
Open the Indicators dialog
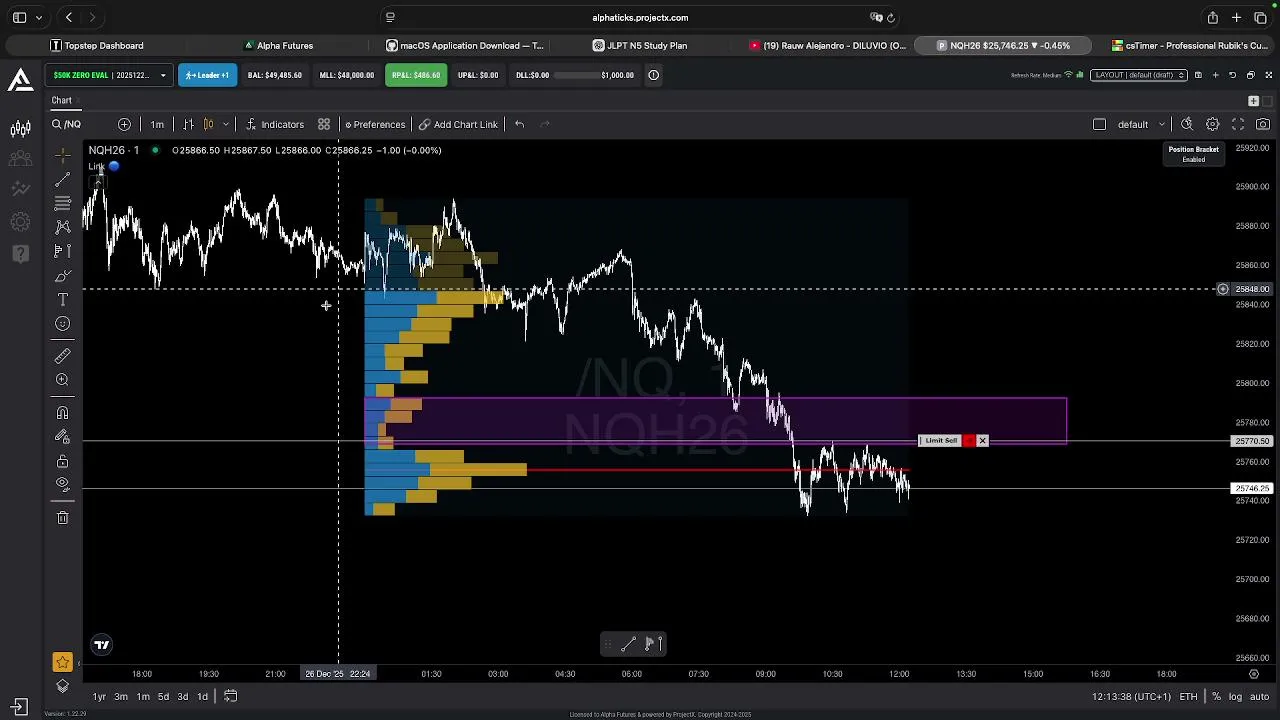pos(275,124)
